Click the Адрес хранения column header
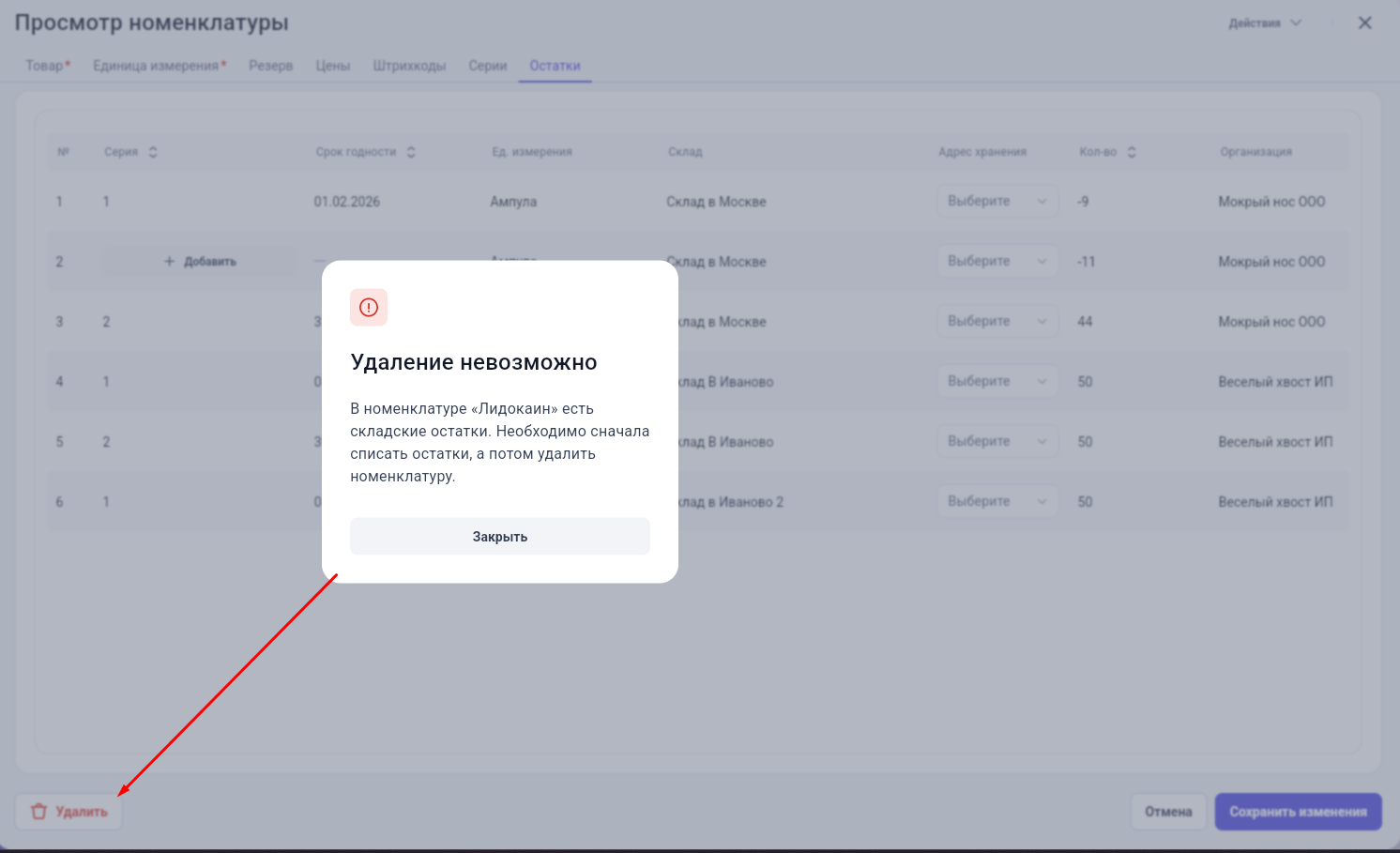1400x853 pixels. (982, 152)
